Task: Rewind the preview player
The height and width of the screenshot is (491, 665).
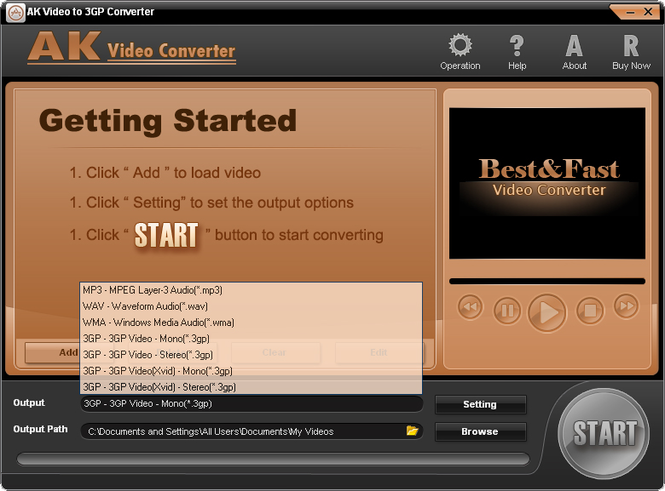Action: 470,307
